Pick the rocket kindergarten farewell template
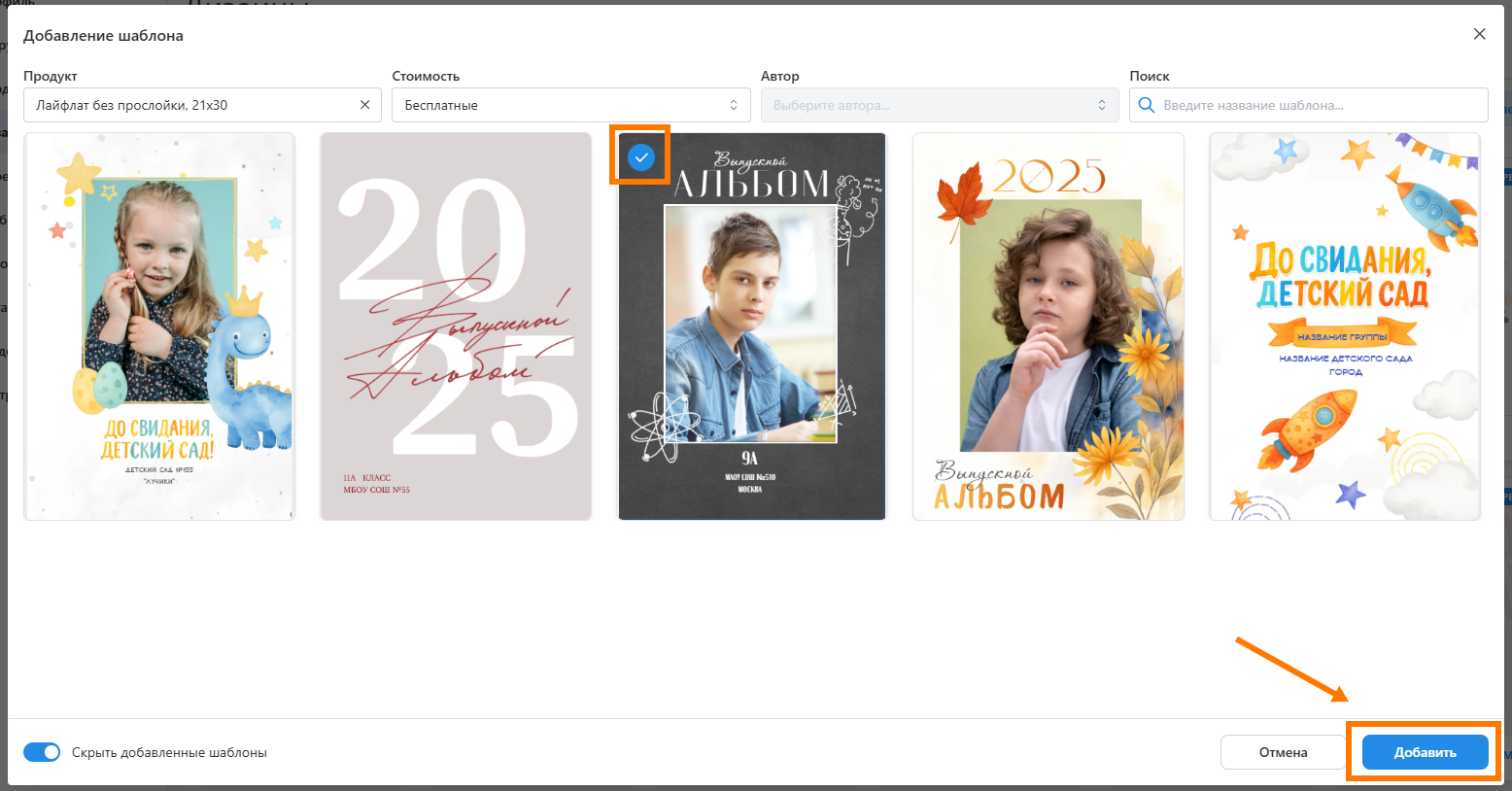 (x=1344, y=327)
